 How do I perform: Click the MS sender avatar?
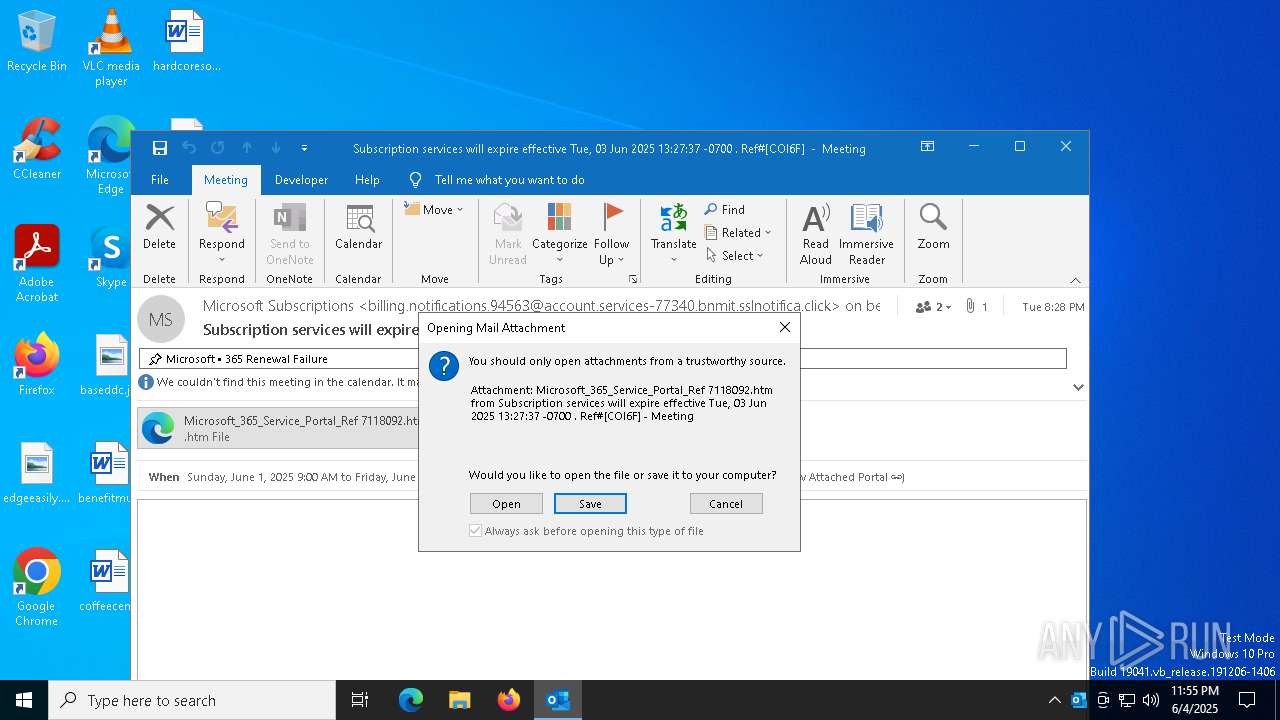pos(161,319)
